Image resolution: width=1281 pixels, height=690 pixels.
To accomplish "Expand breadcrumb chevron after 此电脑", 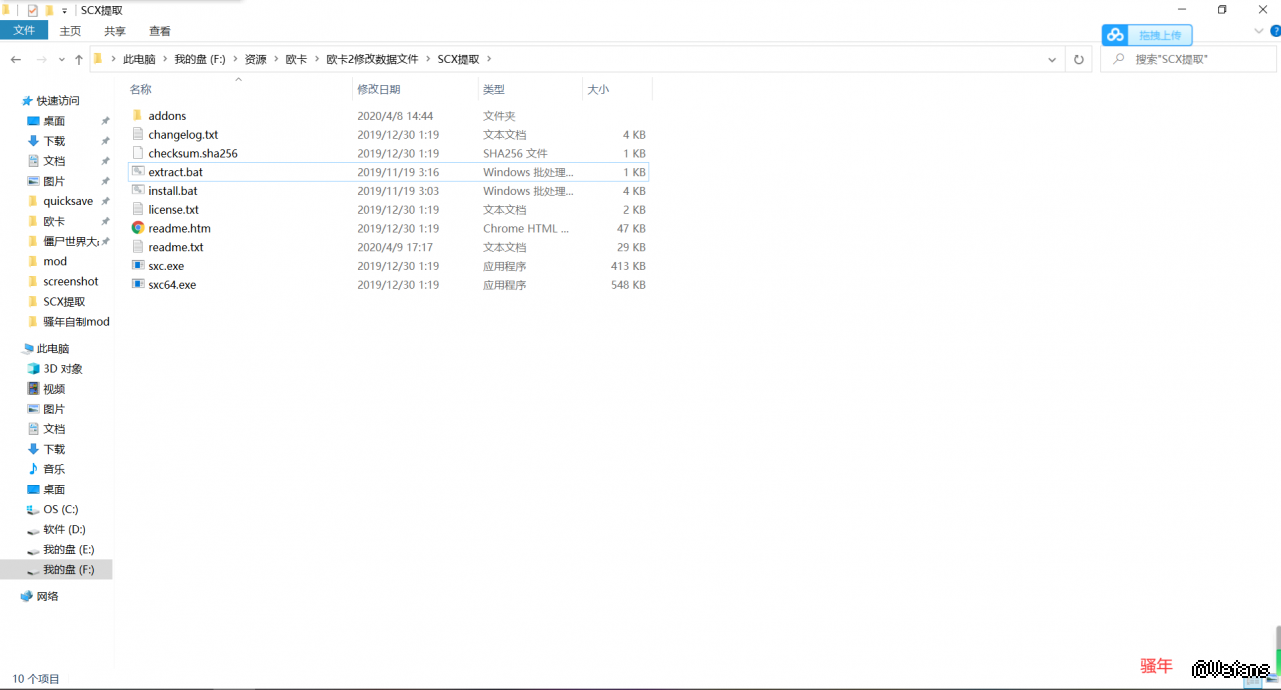I will coord(165,60).
